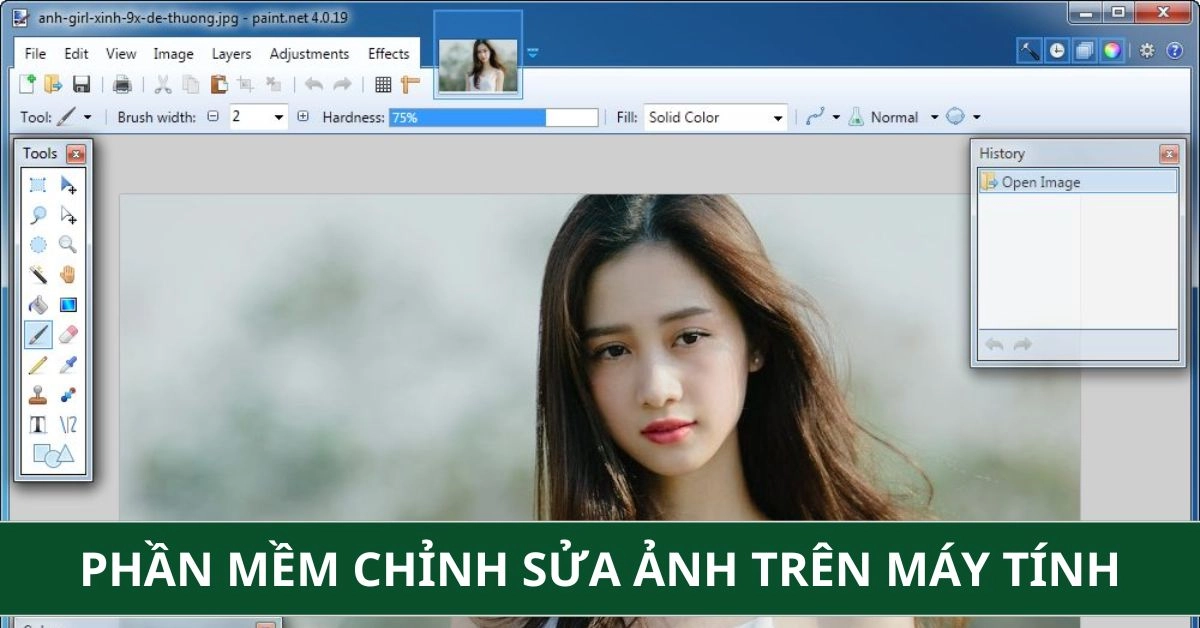Toggle the History window clock button

(x=1057, y=50)
